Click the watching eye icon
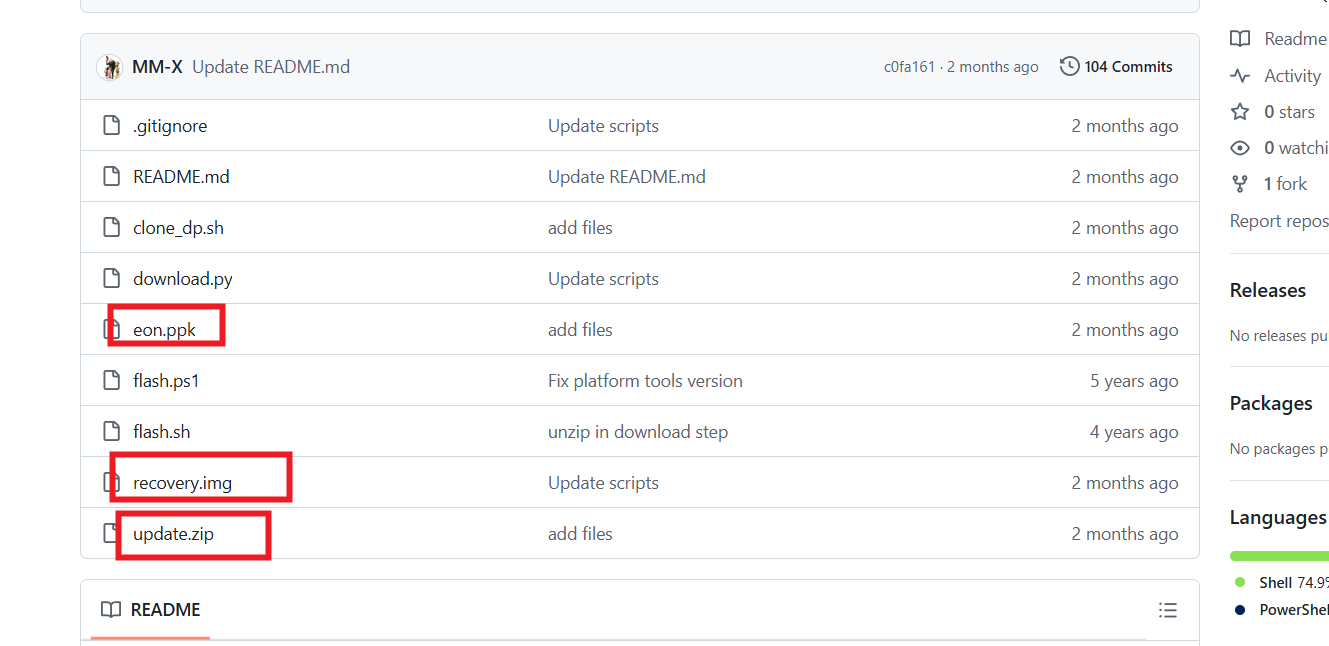Screen dimensions: 1329x646 pyautogui.click(x=1240, y=148)
